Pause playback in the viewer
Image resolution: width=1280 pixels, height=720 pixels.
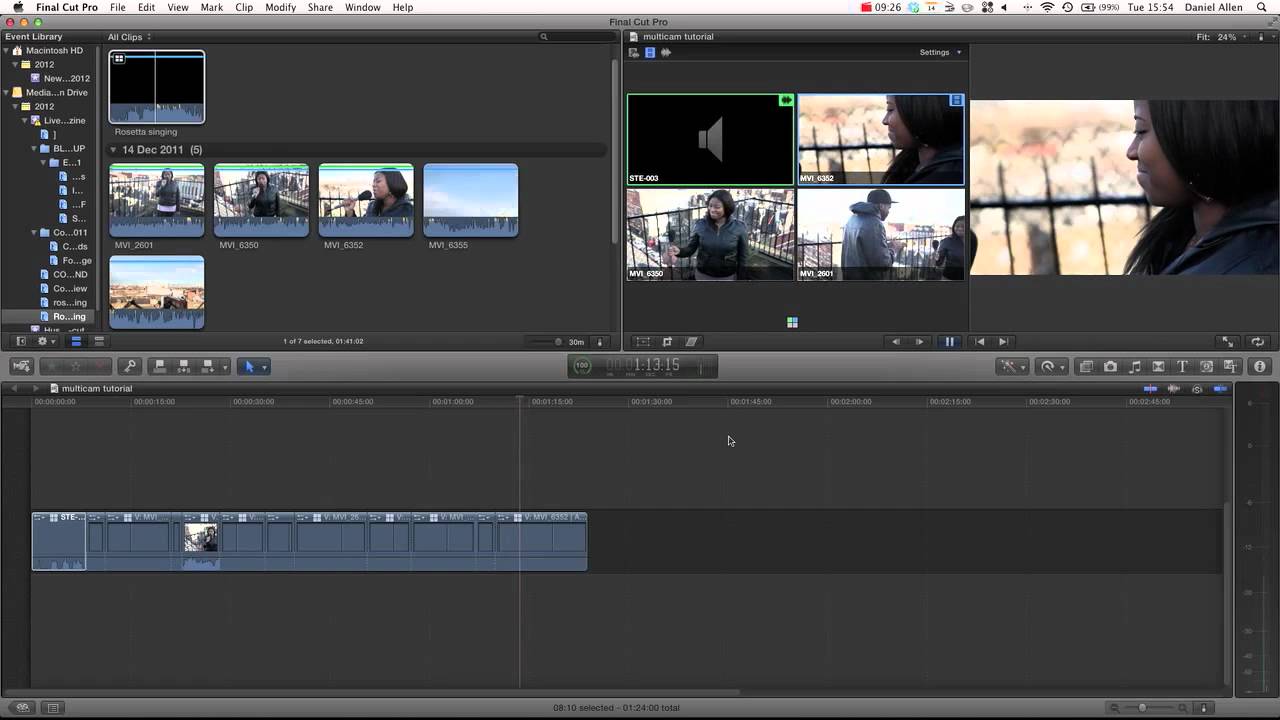click(x=950, y=341)
